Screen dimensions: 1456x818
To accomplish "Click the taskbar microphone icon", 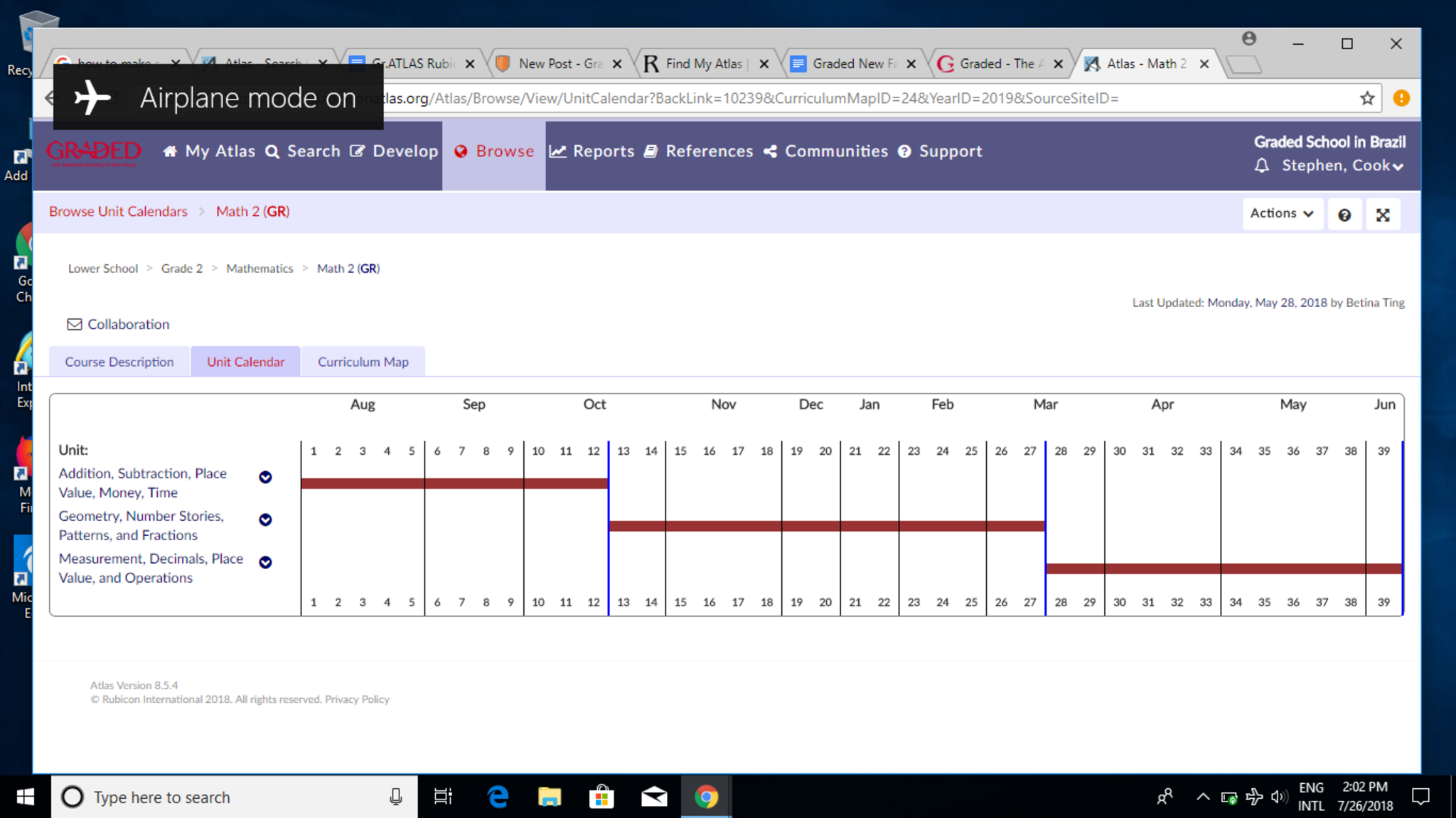I will [396, 797].
